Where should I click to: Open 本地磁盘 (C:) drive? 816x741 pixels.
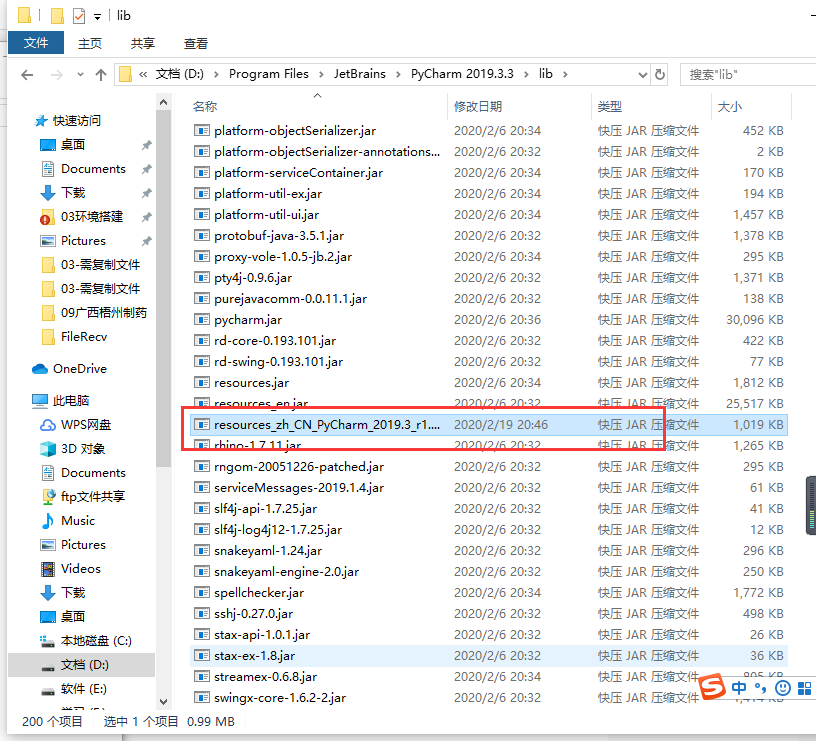96,641
